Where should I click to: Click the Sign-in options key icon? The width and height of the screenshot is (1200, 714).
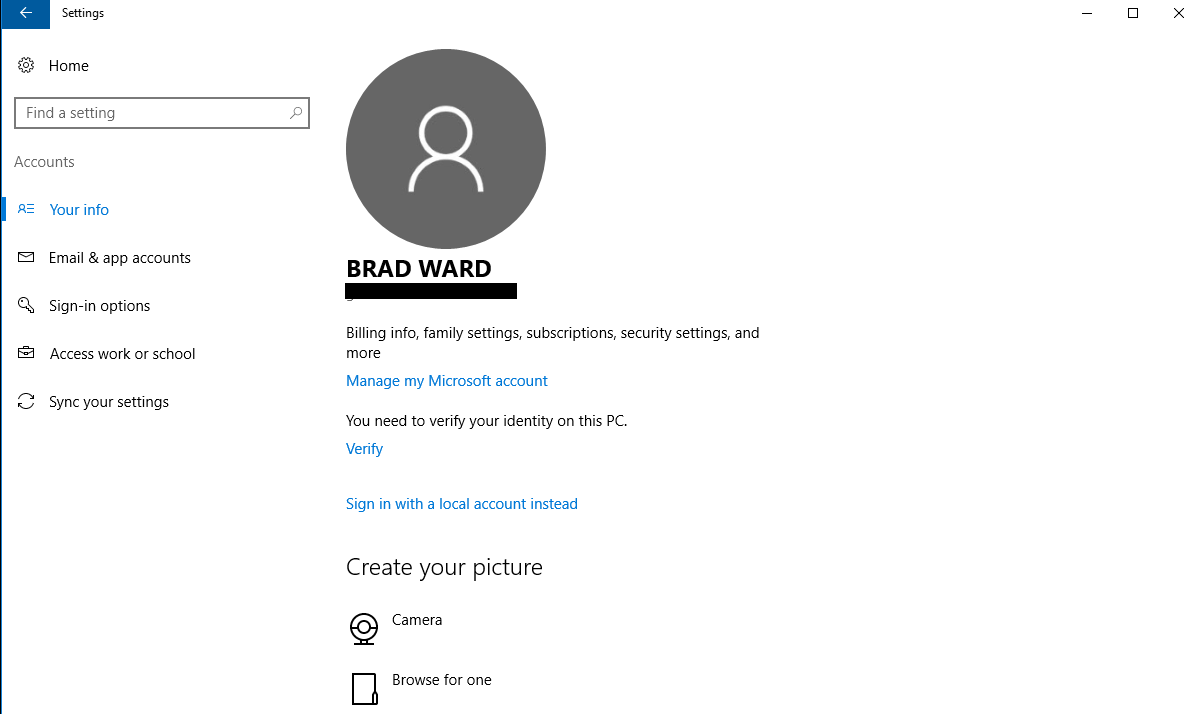point(26,305)
